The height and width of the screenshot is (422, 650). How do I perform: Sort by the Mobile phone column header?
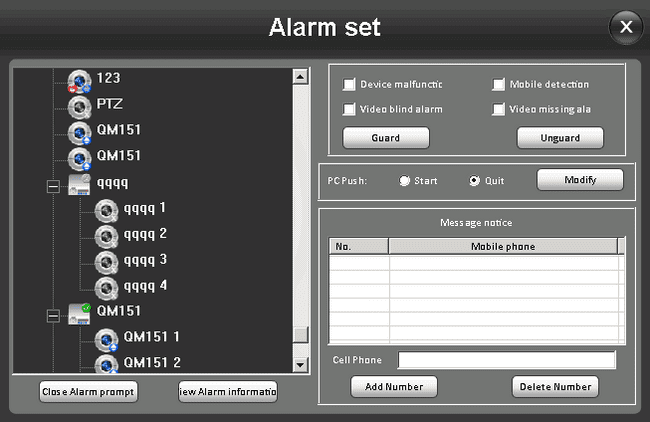click(x=502, y=246)
